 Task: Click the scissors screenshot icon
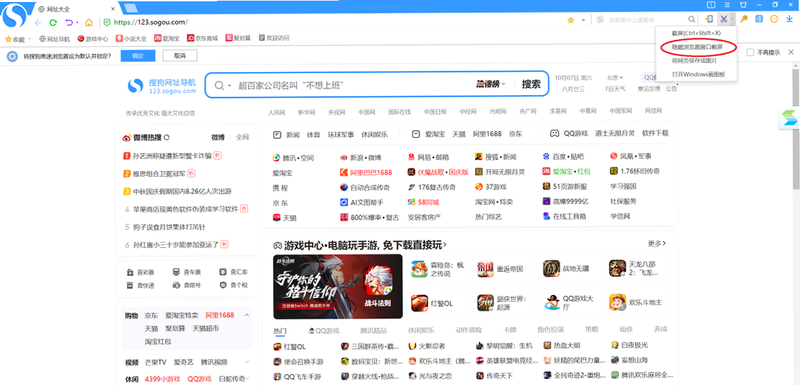pyautogui.click(x=723, y=19)
